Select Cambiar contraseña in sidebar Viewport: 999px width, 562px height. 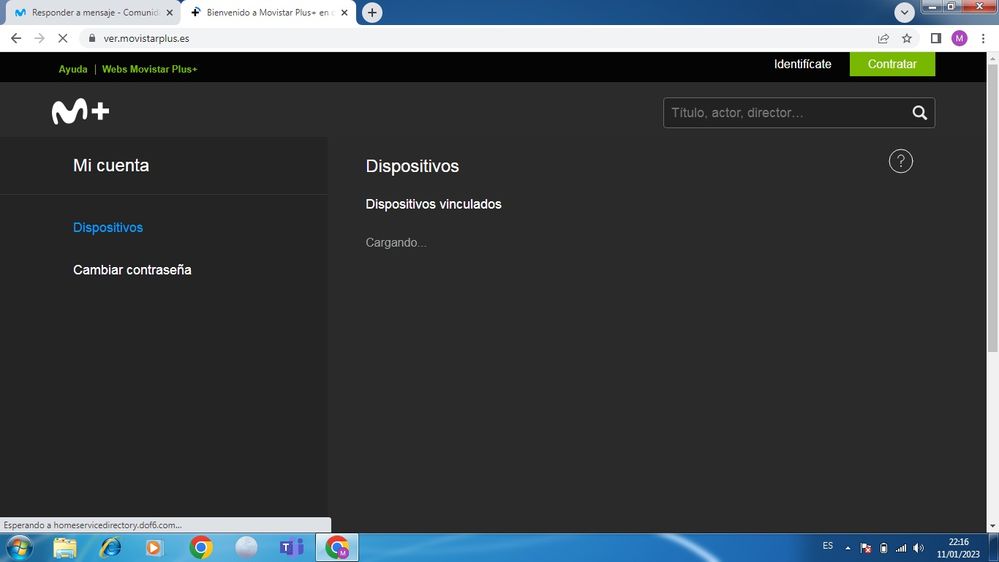pyautogui.click(x=132, y=270)
